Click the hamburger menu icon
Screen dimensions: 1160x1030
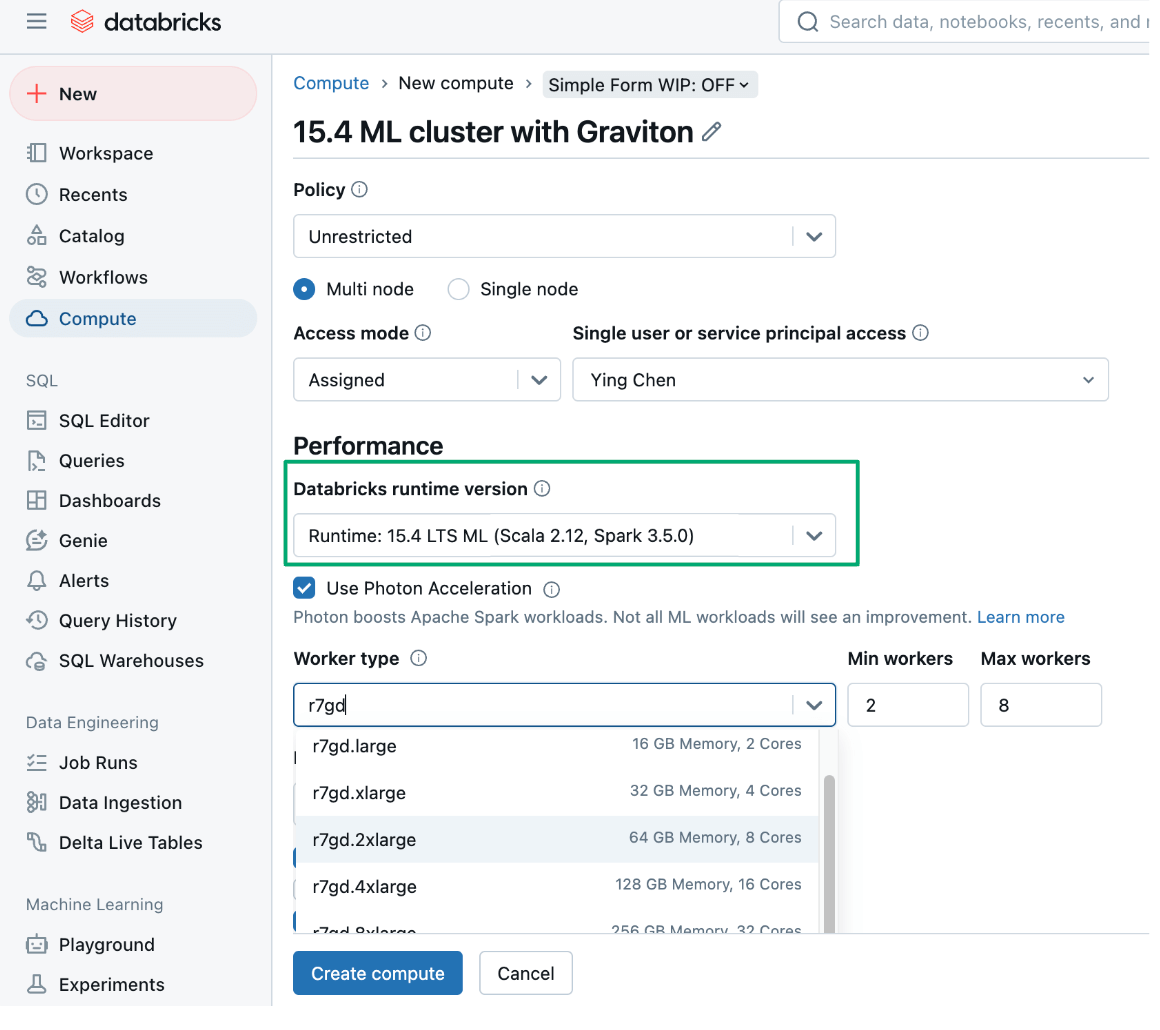[37, 21]
